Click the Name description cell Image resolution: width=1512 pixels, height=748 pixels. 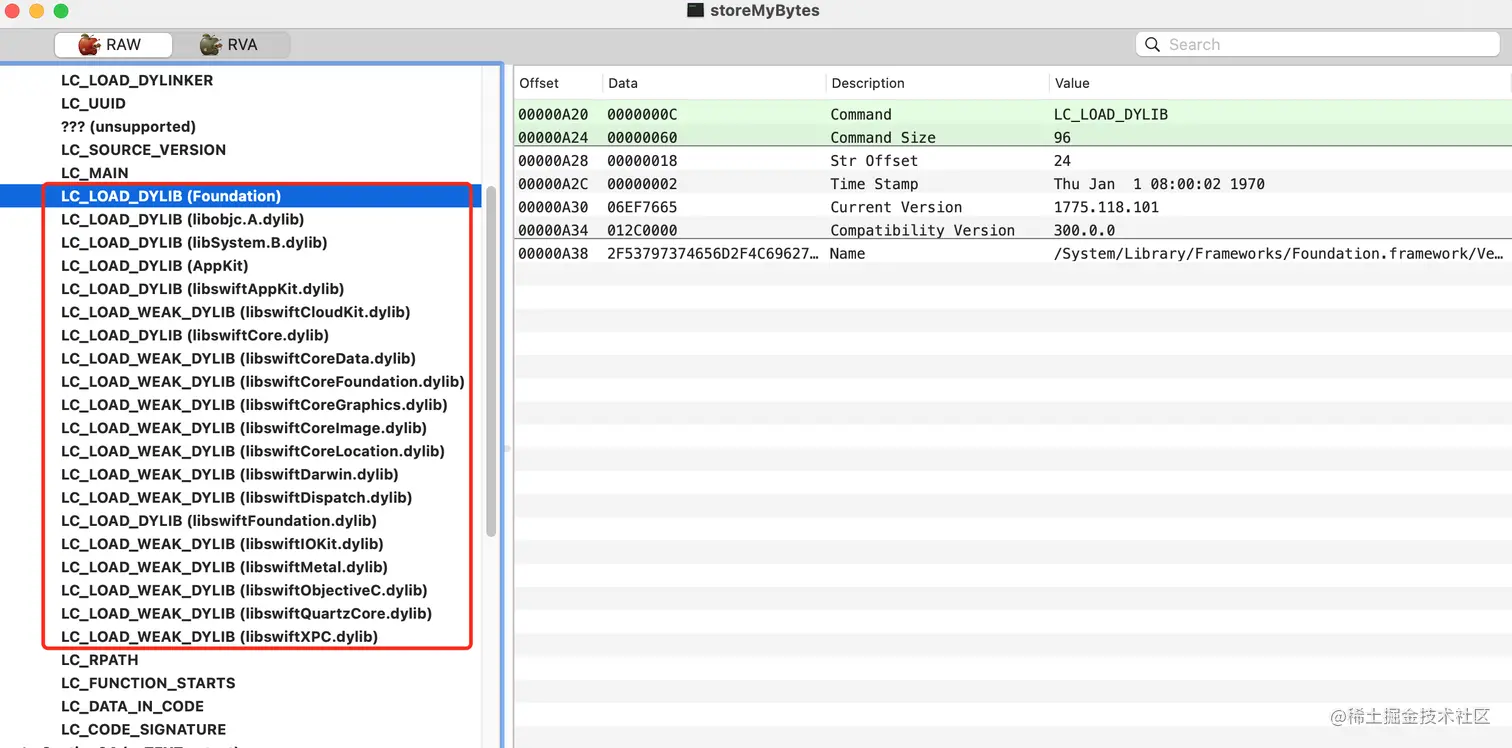coord(847,253)
